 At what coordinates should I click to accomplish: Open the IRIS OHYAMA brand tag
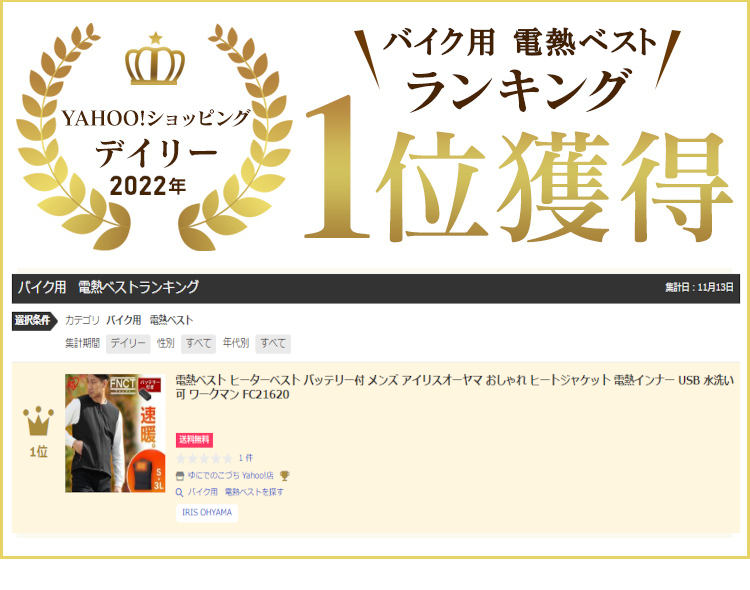coord(207,512)
